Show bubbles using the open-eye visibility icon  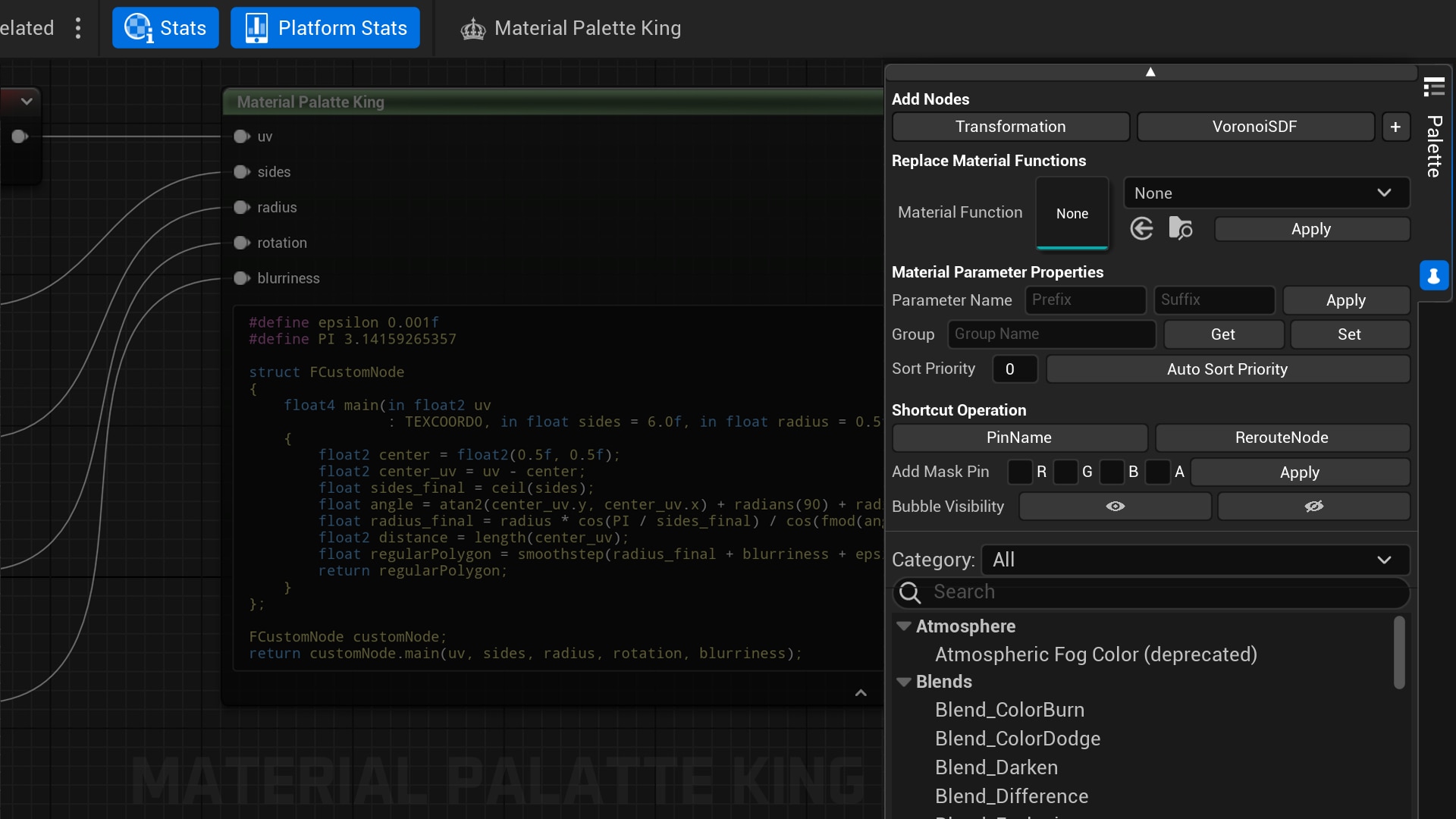click(x=1115, y=506)
